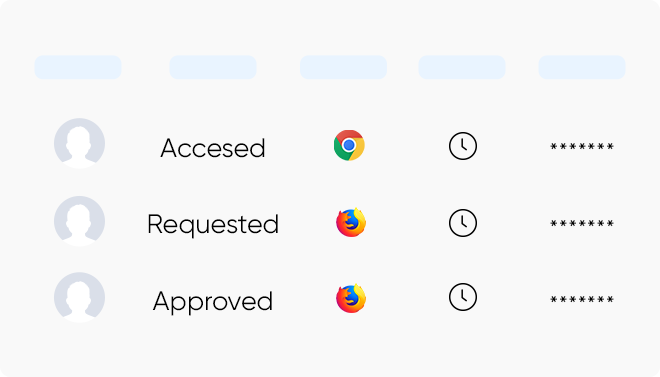Viewport: 660px width, 377px height.
Task: Click the column header above masked passwords
Action: coord(582,67)
